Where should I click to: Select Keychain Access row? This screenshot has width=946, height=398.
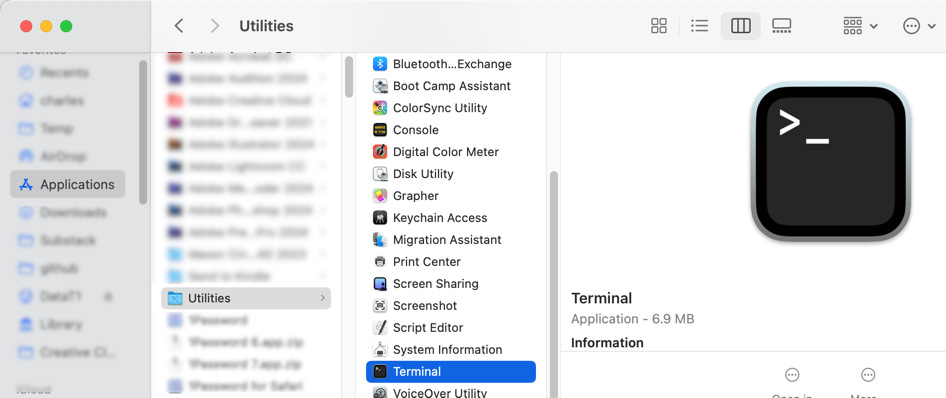[451, 218]
